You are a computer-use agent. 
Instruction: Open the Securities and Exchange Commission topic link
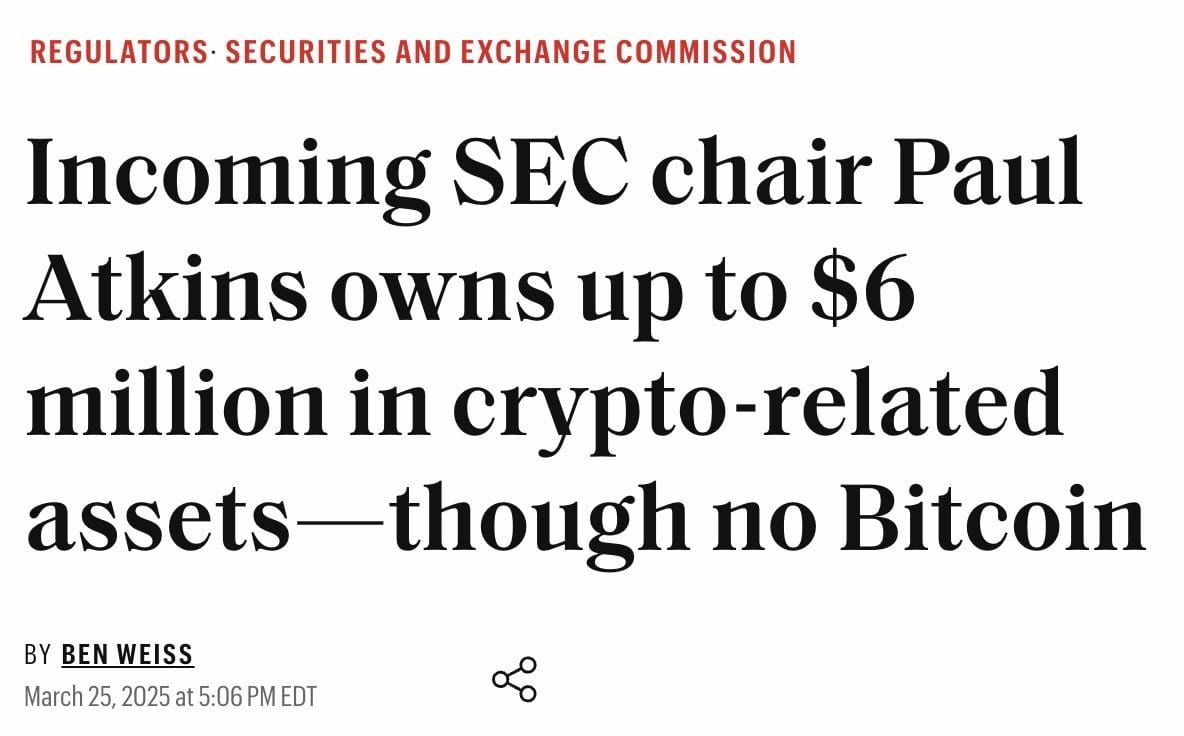click(x=510, y=52)
